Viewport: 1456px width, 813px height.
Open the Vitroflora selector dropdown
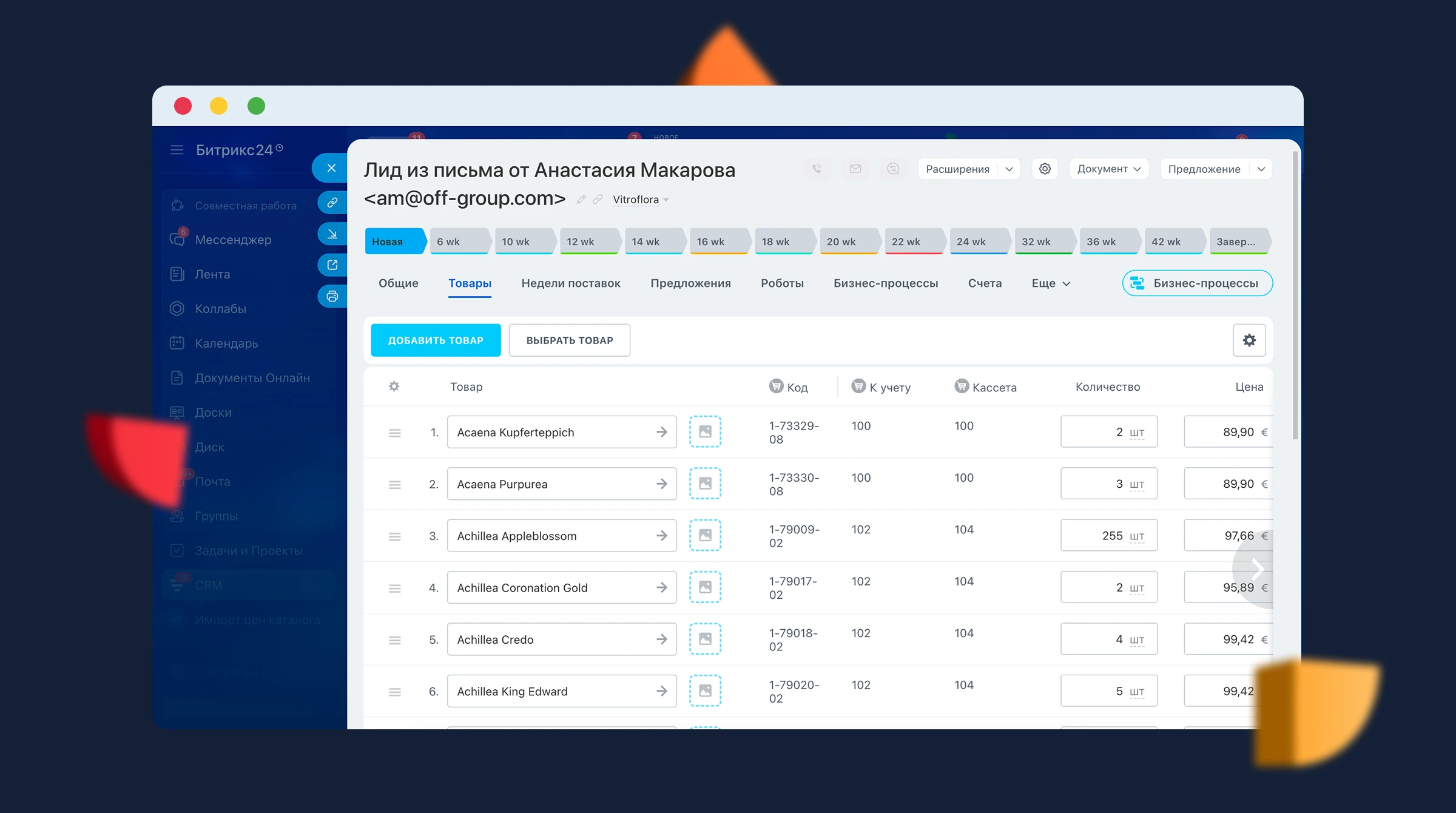pos(640,200)
